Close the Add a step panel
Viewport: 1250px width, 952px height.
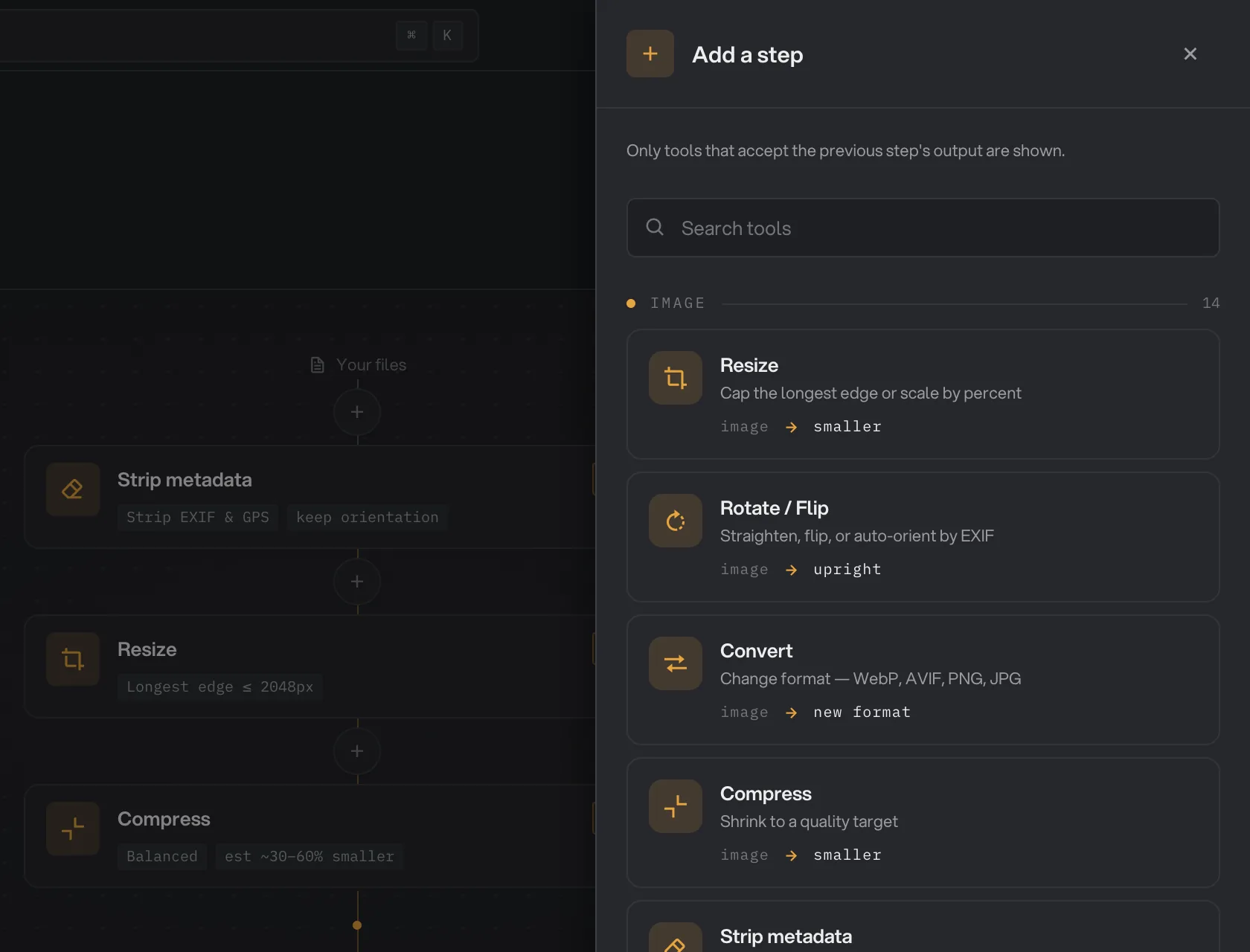1190,54
